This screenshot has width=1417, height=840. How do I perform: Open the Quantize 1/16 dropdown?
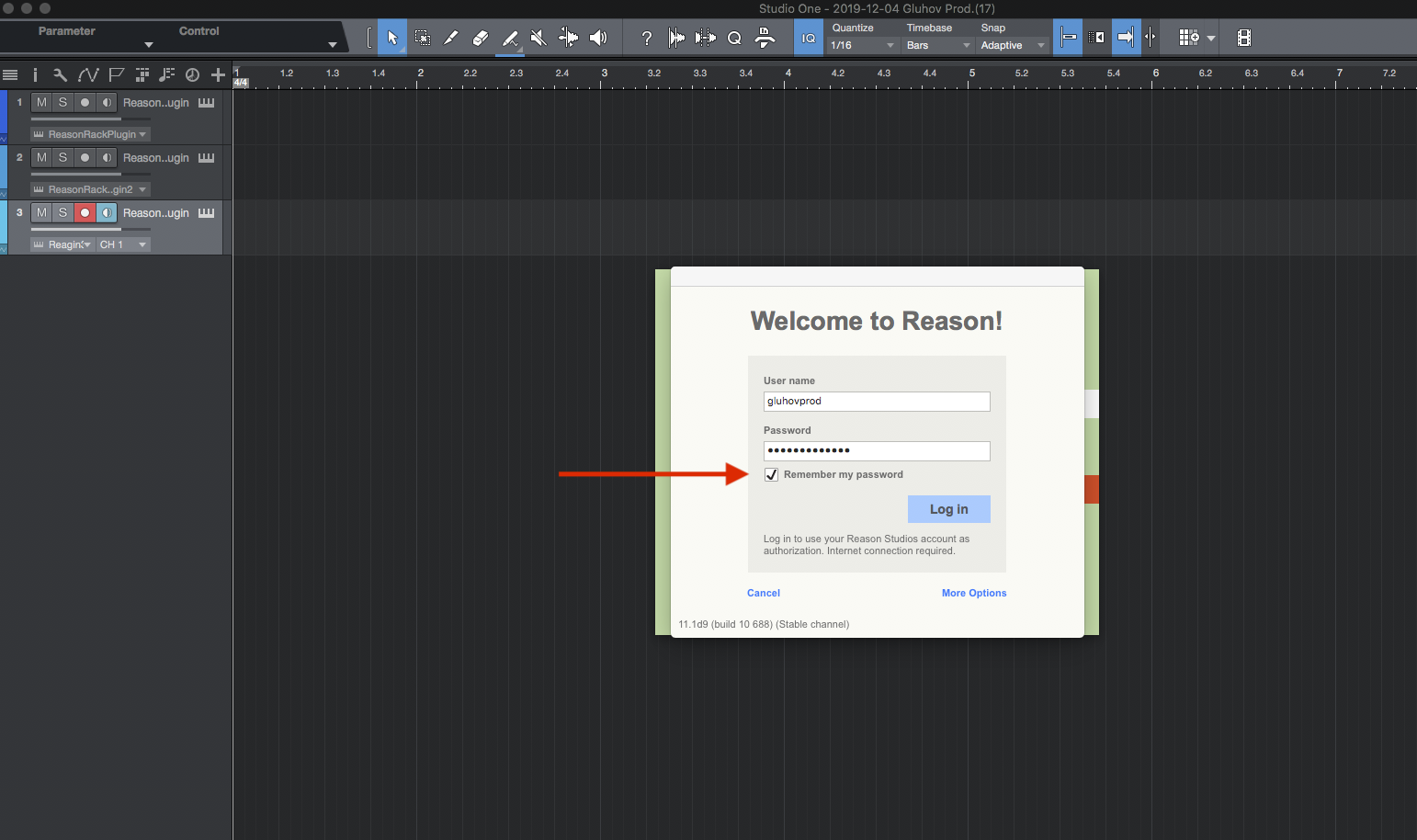click(x=862, y=45)
